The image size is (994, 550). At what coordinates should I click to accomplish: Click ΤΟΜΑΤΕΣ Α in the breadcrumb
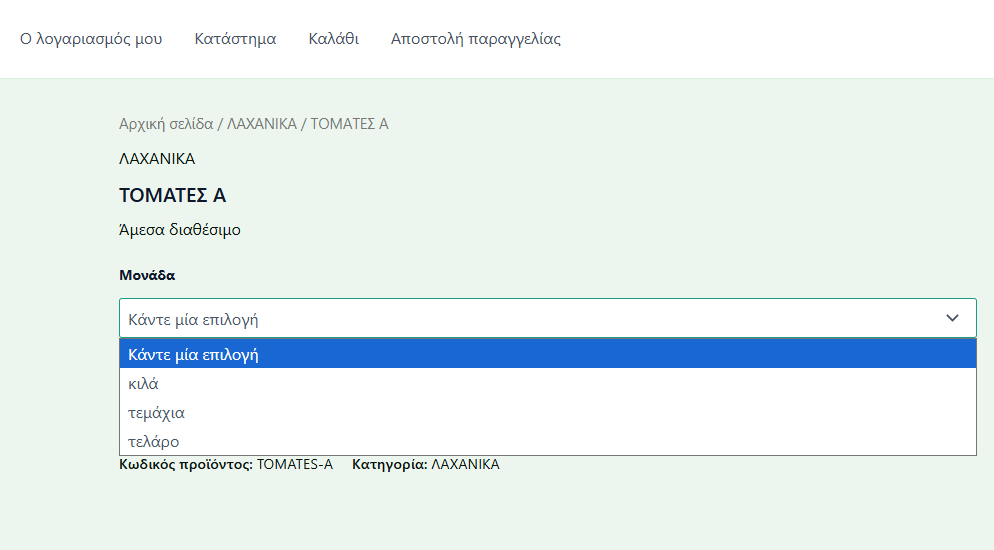click(x=349, y=124)
